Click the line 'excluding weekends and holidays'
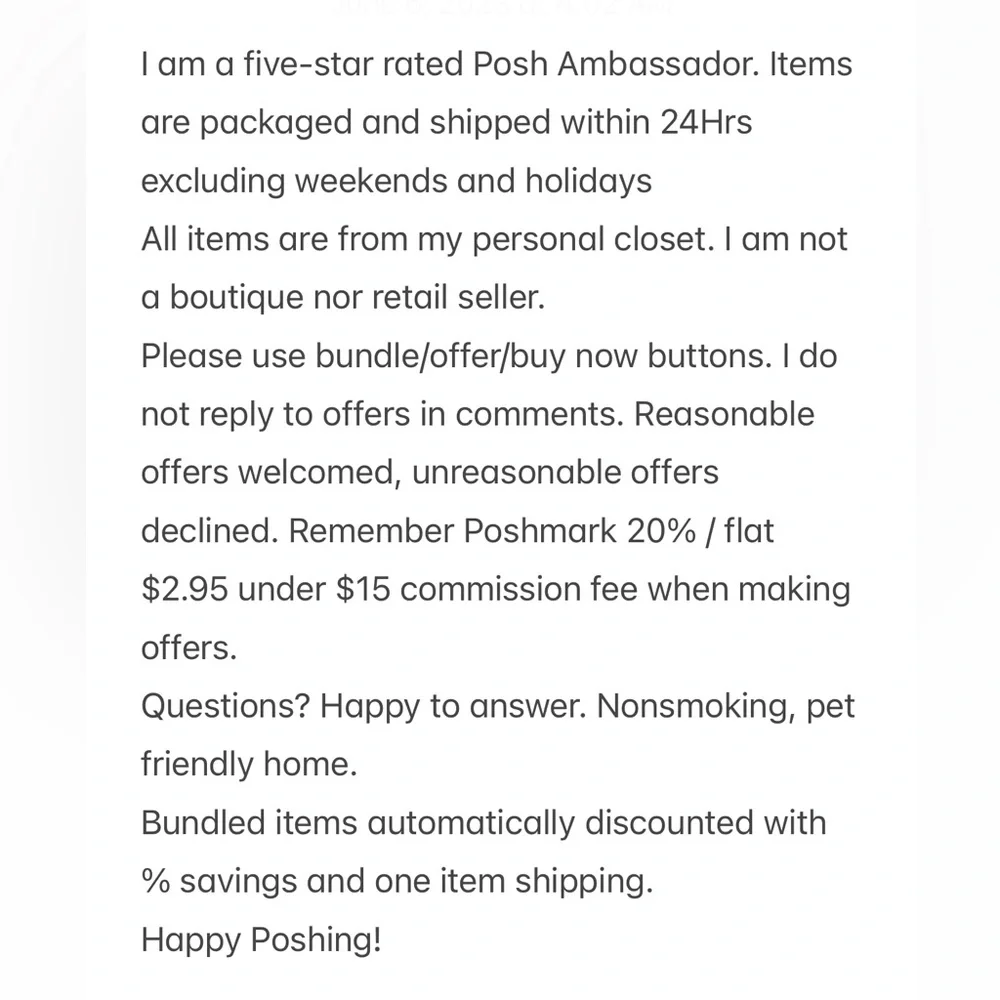The image size is (1000, 1000). point(396,180)
